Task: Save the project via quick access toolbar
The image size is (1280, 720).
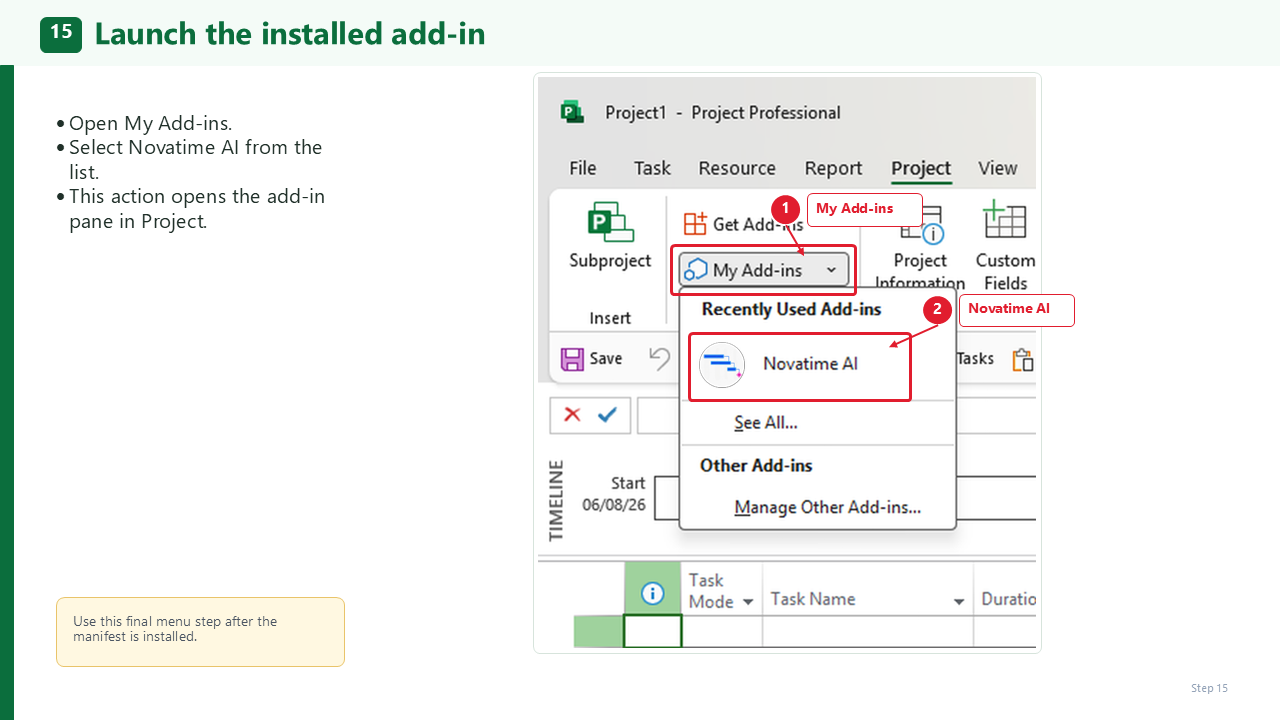Action: [x=592, y=358]
